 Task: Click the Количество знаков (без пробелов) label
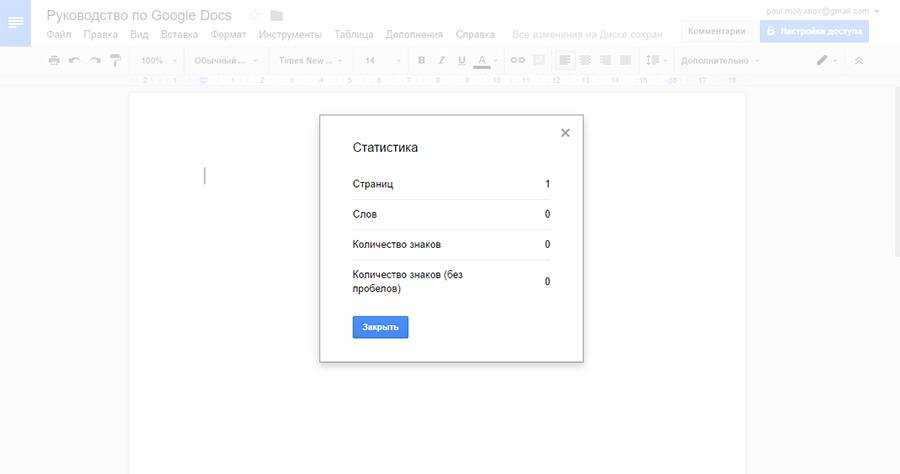pos(408,281)
